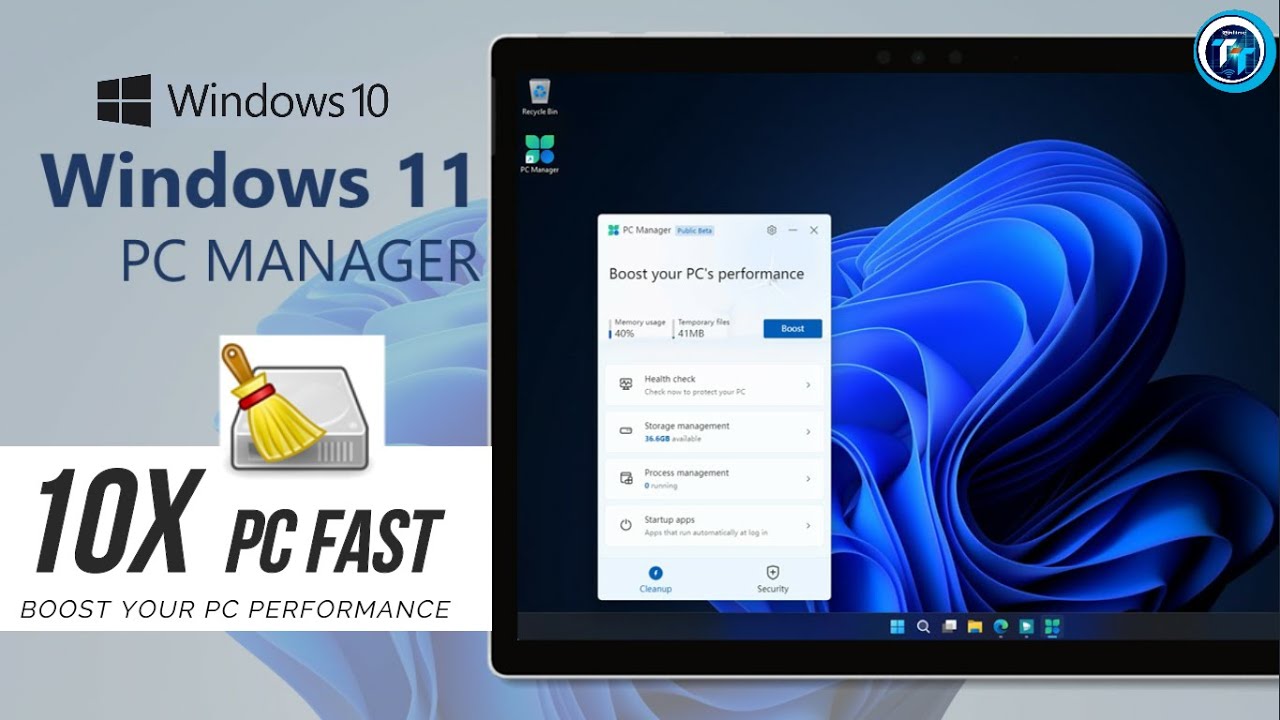This screenshot has height=720, width=1280.
Task: Click the Startup apps power icon
Action: pos(626,525)
